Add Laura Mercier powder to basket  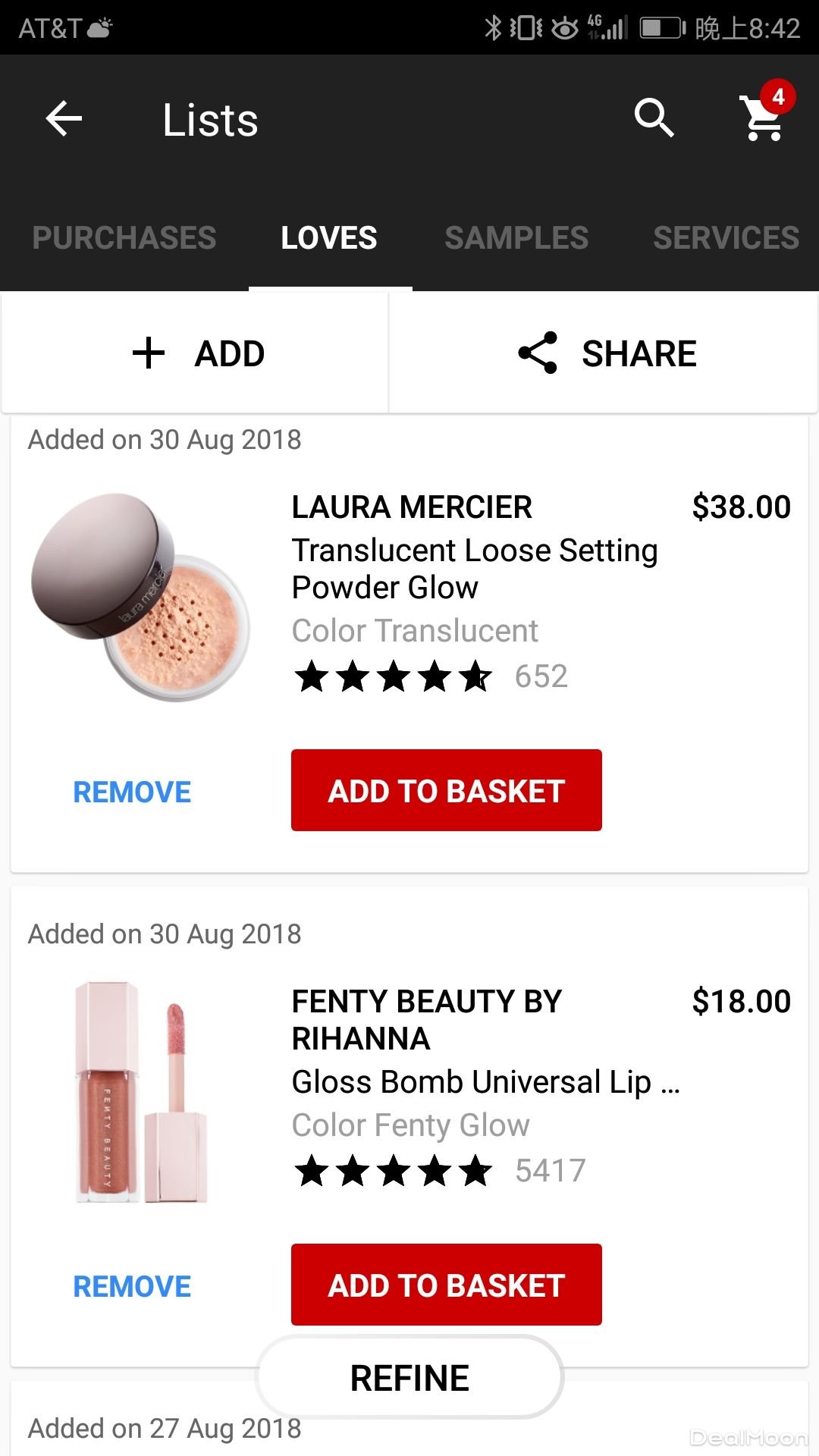click(x=447, y=790)
